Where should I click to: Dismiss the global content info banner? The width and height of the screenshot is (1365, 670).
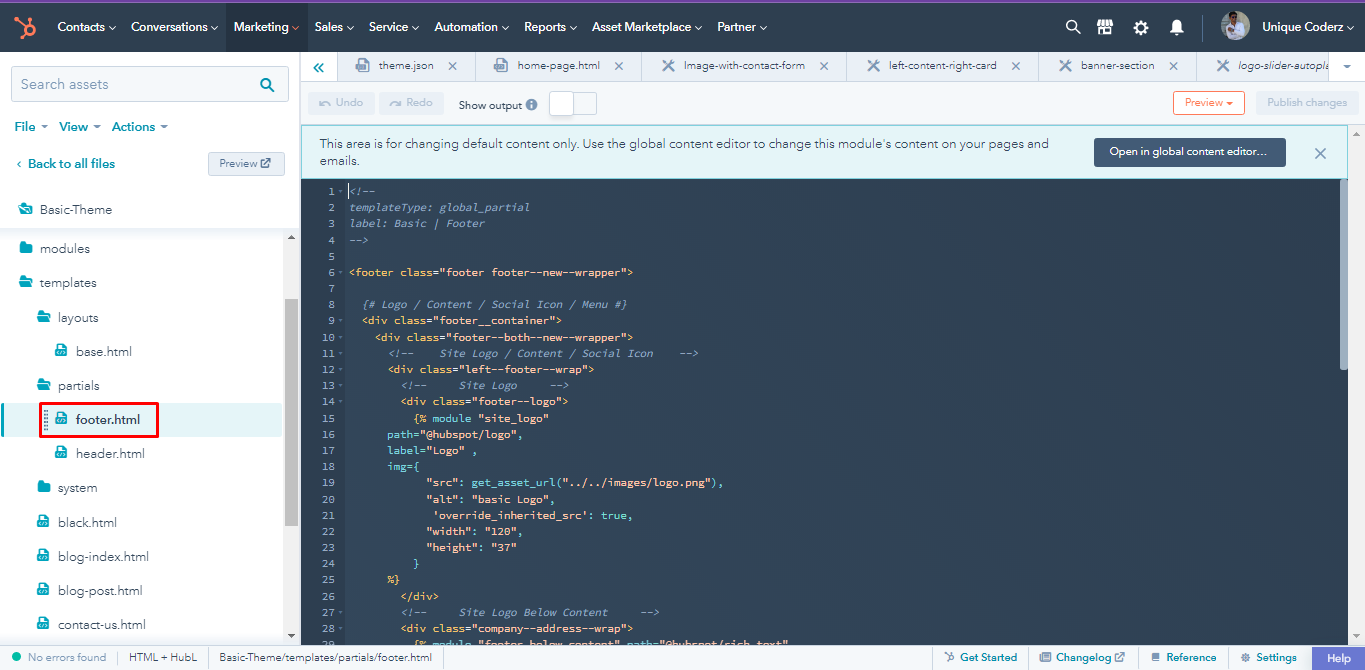coord(1320,153)
